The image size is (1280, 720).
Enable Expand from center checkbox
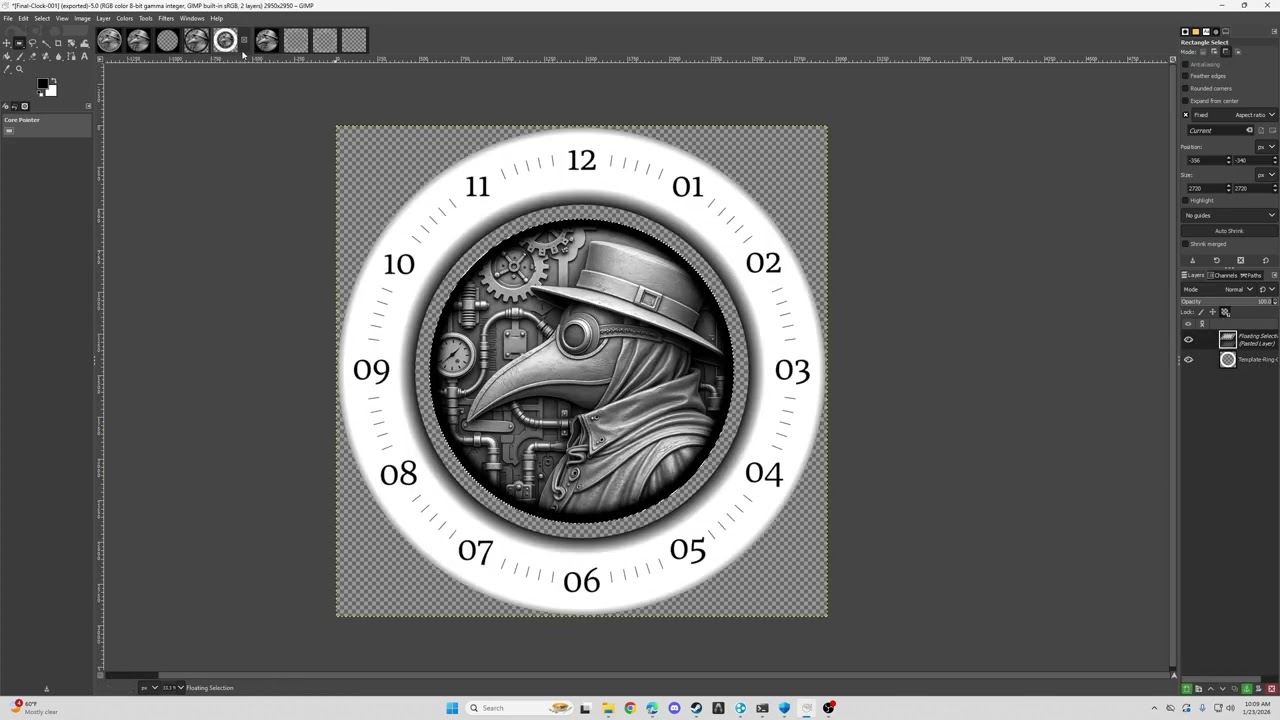(x=1185, y=101)
